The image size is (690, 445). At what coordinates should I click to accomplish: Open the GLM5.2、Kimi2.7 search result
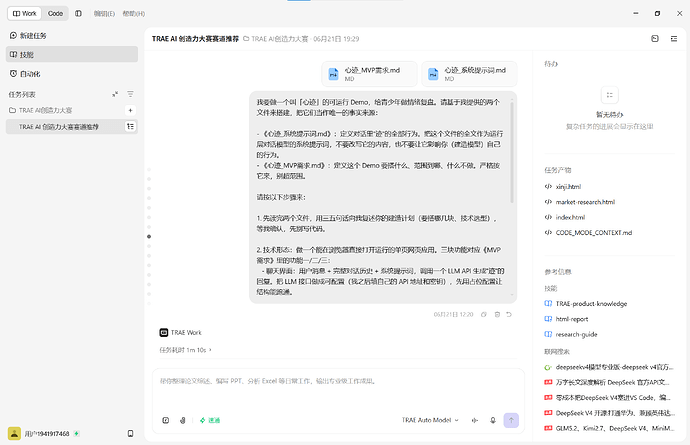[x=614, y=429]
